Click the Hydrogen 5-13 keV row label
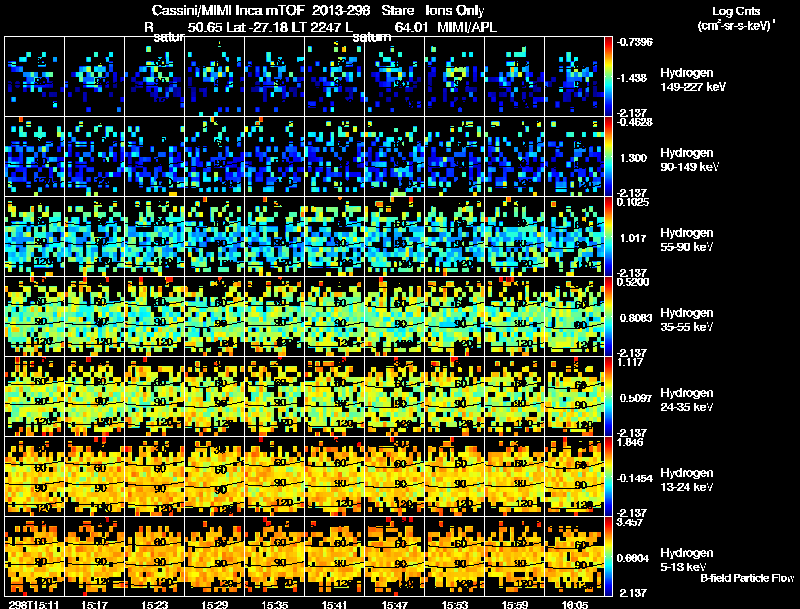Viewport: 800px width, 609px height. [x=686, y=560]
